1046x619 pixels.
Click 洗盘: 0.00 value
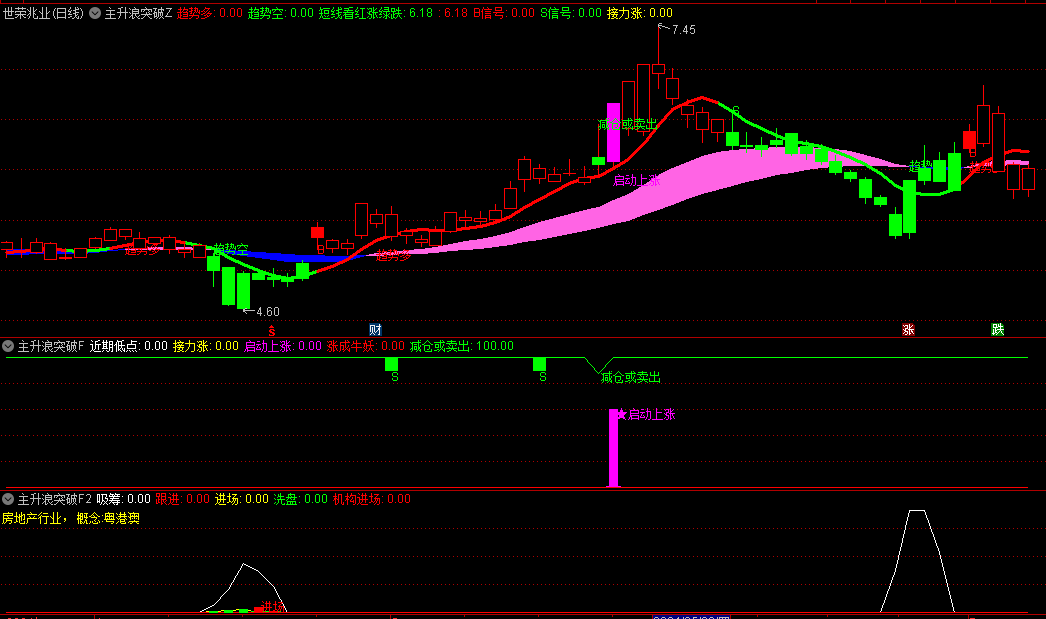click(301, 498)
